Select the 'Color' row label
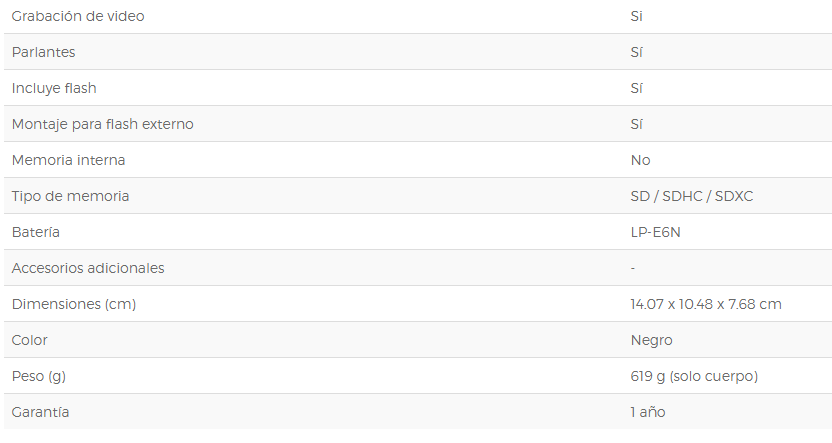 click(30, 341)
